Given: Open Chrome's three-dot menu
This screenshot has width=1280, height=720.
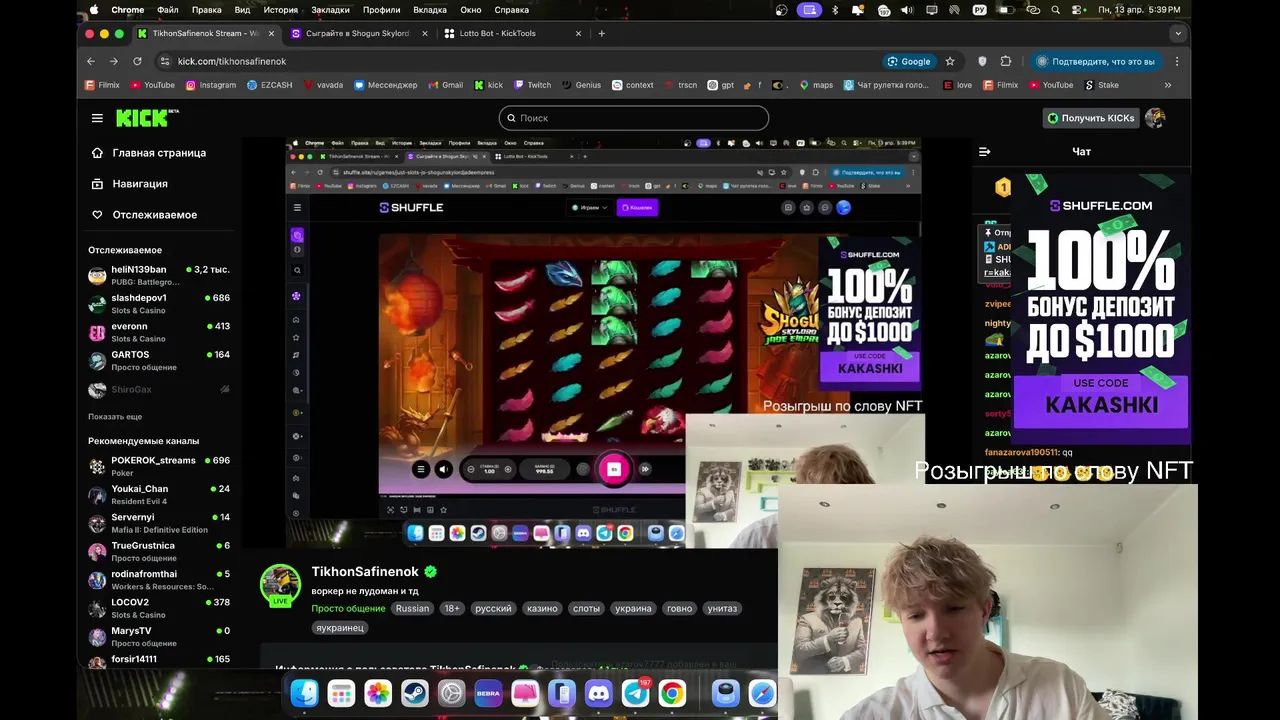Looking at the screenshot, I should (x=1177, y=61).
